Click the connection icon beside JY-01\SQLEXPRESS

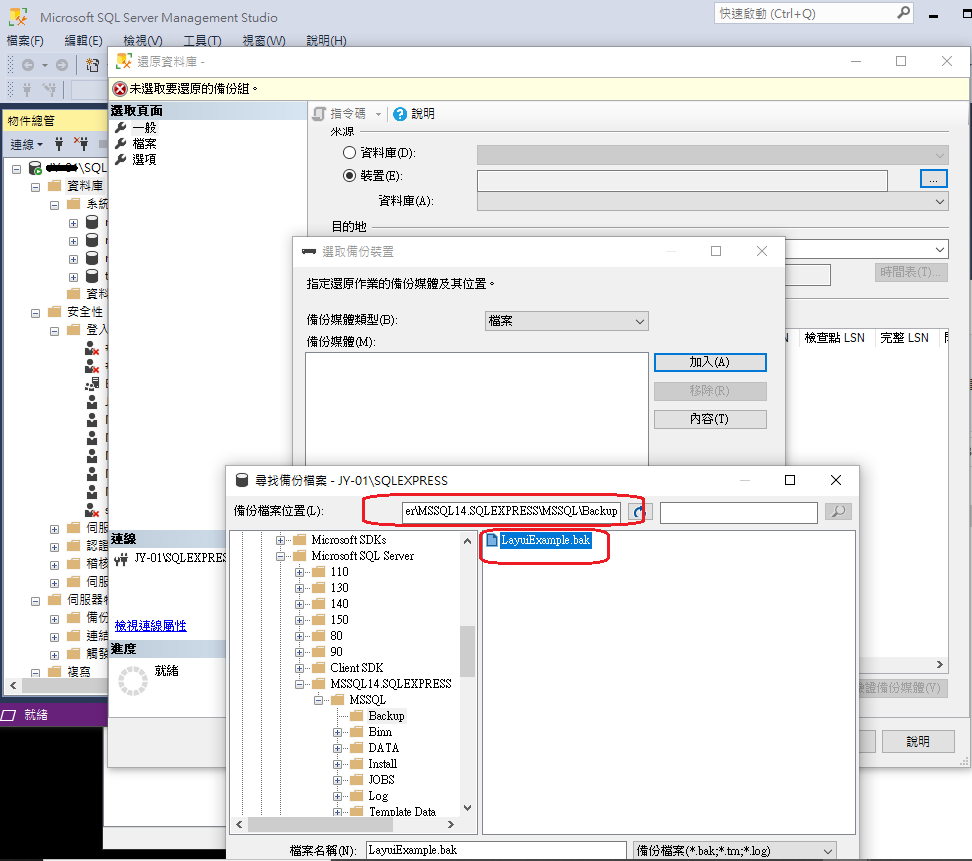(122, 559)
